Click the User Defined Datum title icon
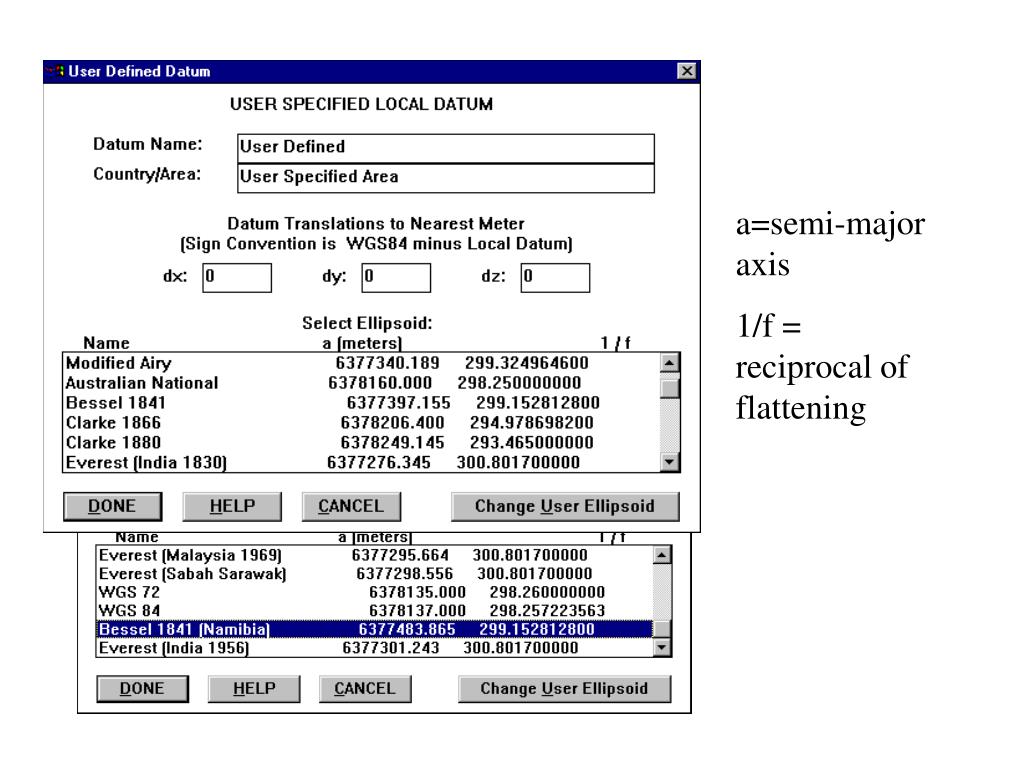Image resolution: width=1024 pixels, height=768 pixels. (x=56, y=71)
